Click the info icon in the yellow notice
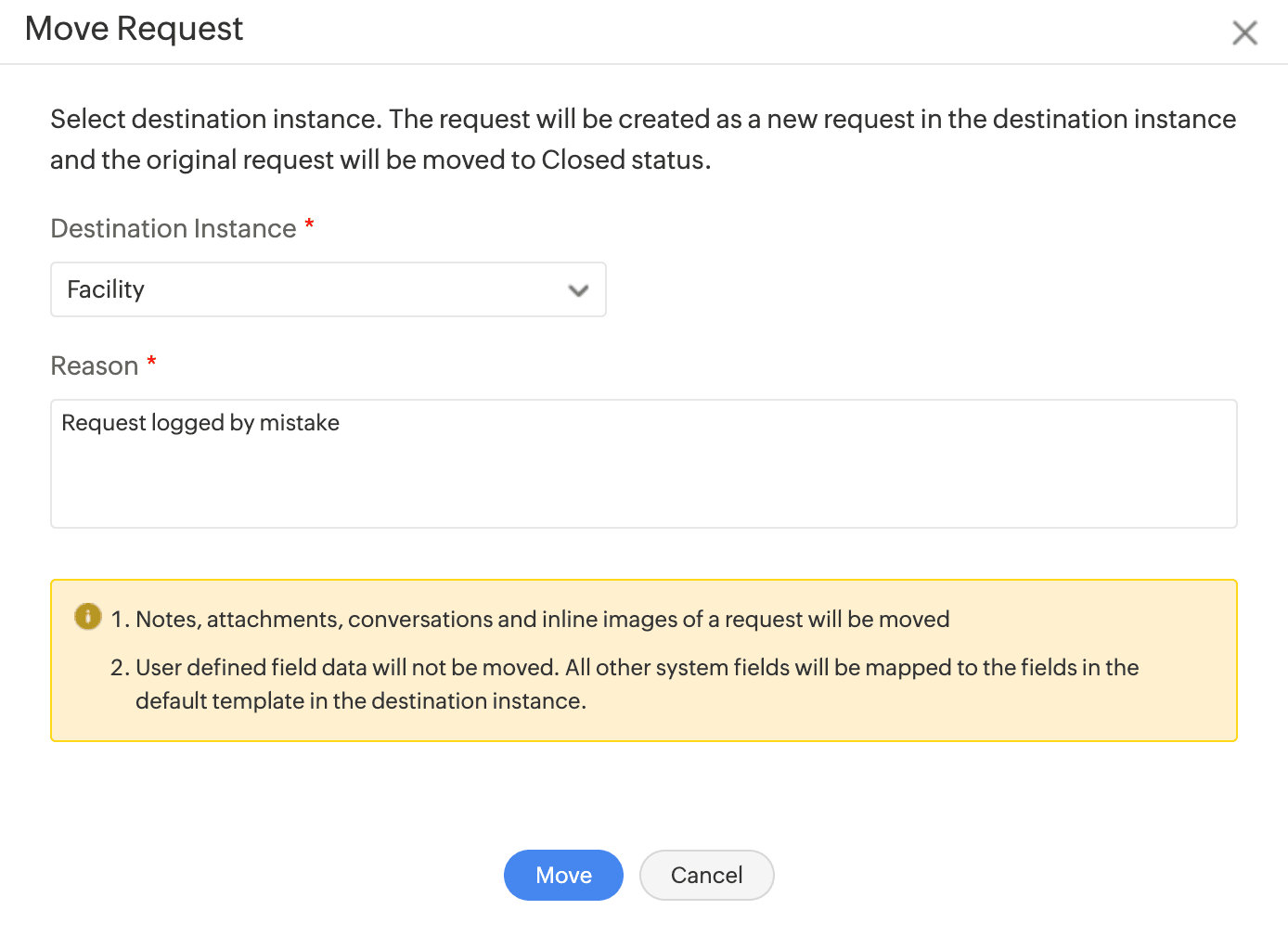The image size is (1288, 948). pos(88,616)
